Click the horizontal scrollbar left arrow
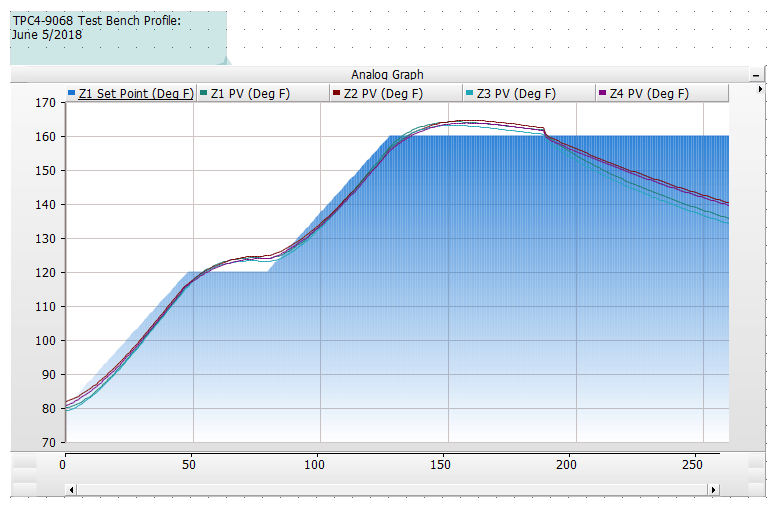Image resolution: width=782 pixels, height=512 pixels. (71, 490)
